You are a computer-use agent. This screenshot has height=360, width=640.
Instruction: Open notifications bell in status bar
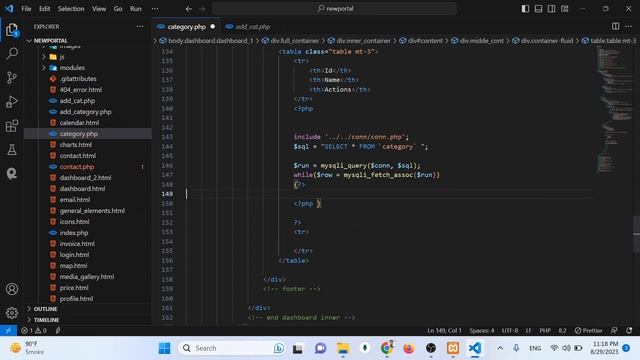coord(629,331)
